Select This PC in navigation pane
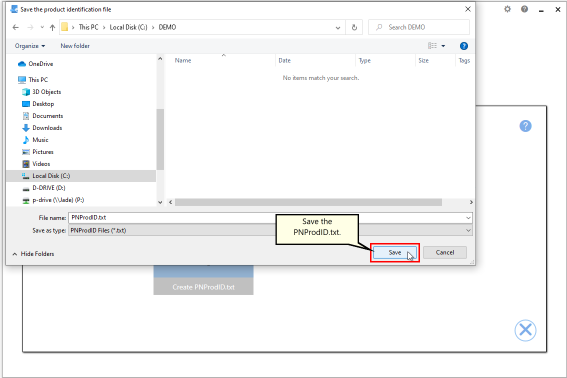 (x=33, y=80)
